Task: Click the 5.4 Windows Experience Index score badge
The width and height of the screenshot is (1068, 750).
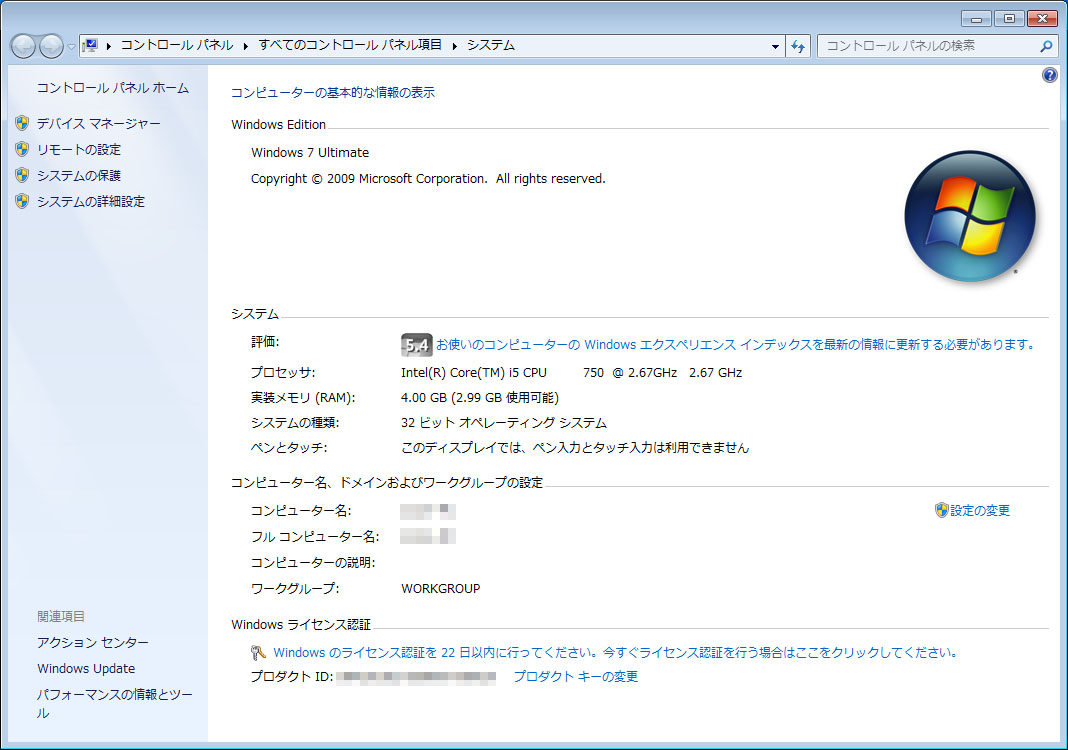Action: (416, 345)
